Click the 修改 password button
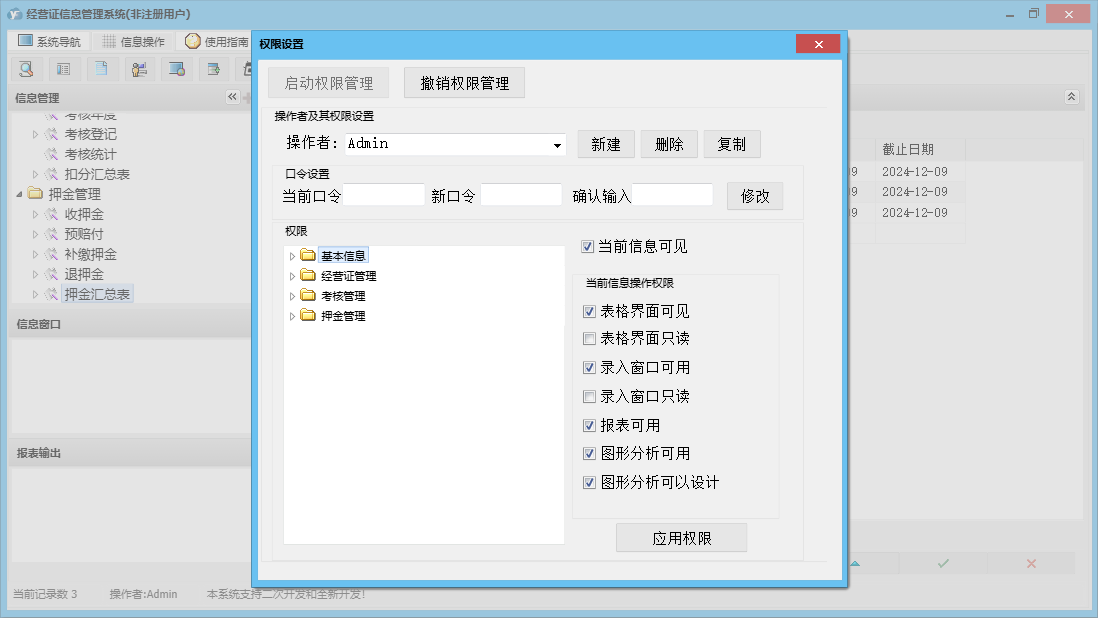Viewport: 1098px width, 618px height. [x=755, y=196]
